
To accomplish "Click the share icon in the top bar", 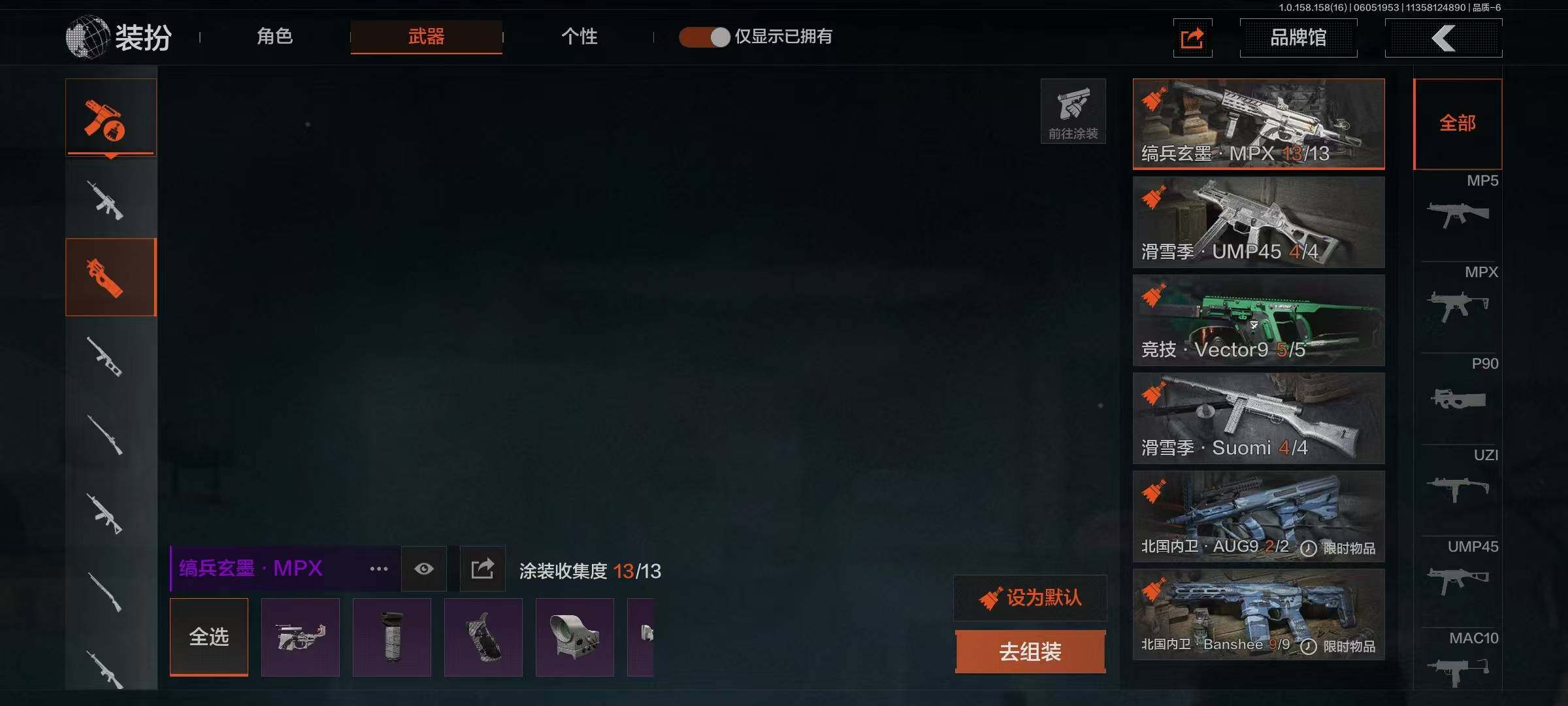I will click(x=1192, y=38).
